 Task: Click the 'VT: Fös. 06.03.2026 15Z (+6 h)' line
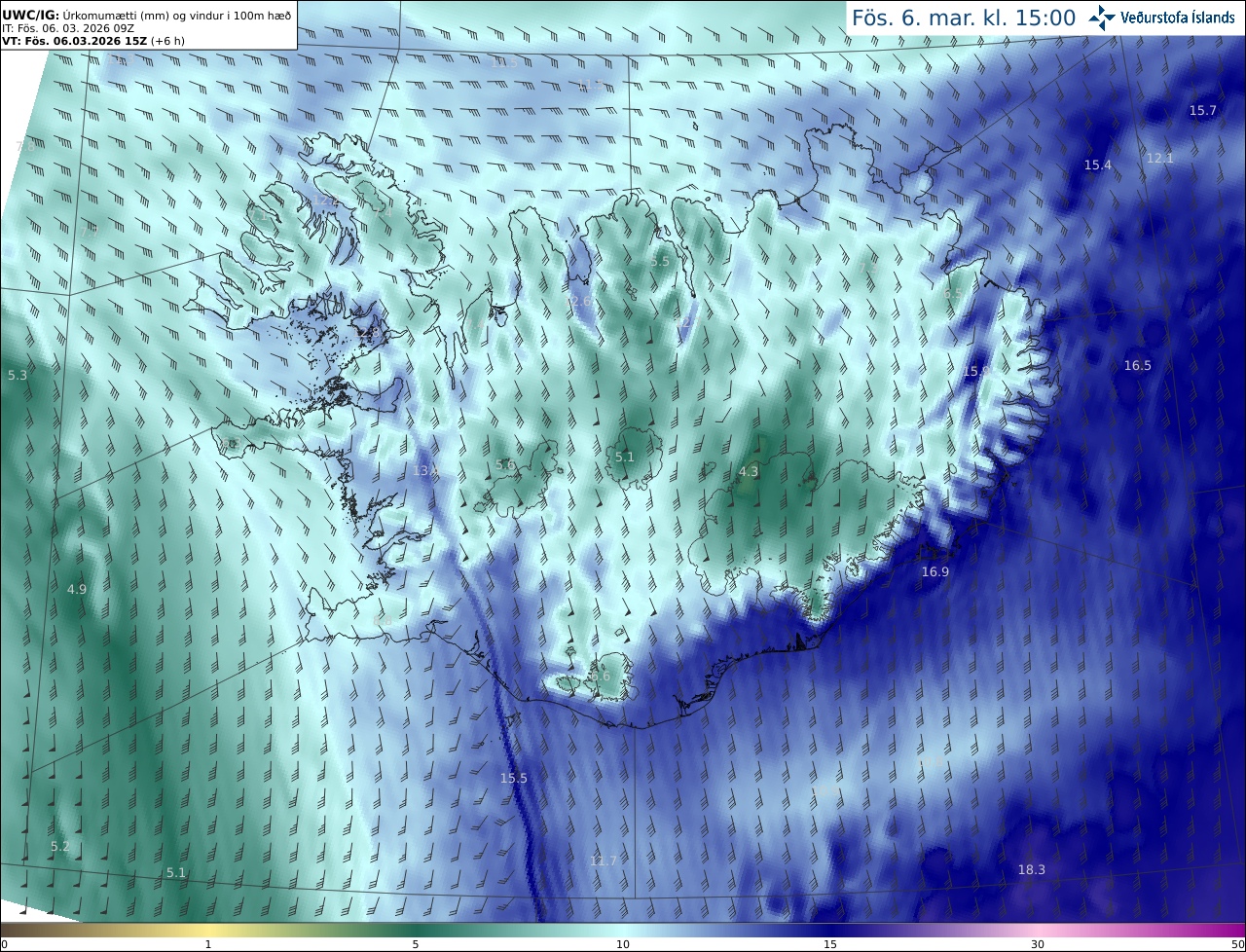click(92, 41)
